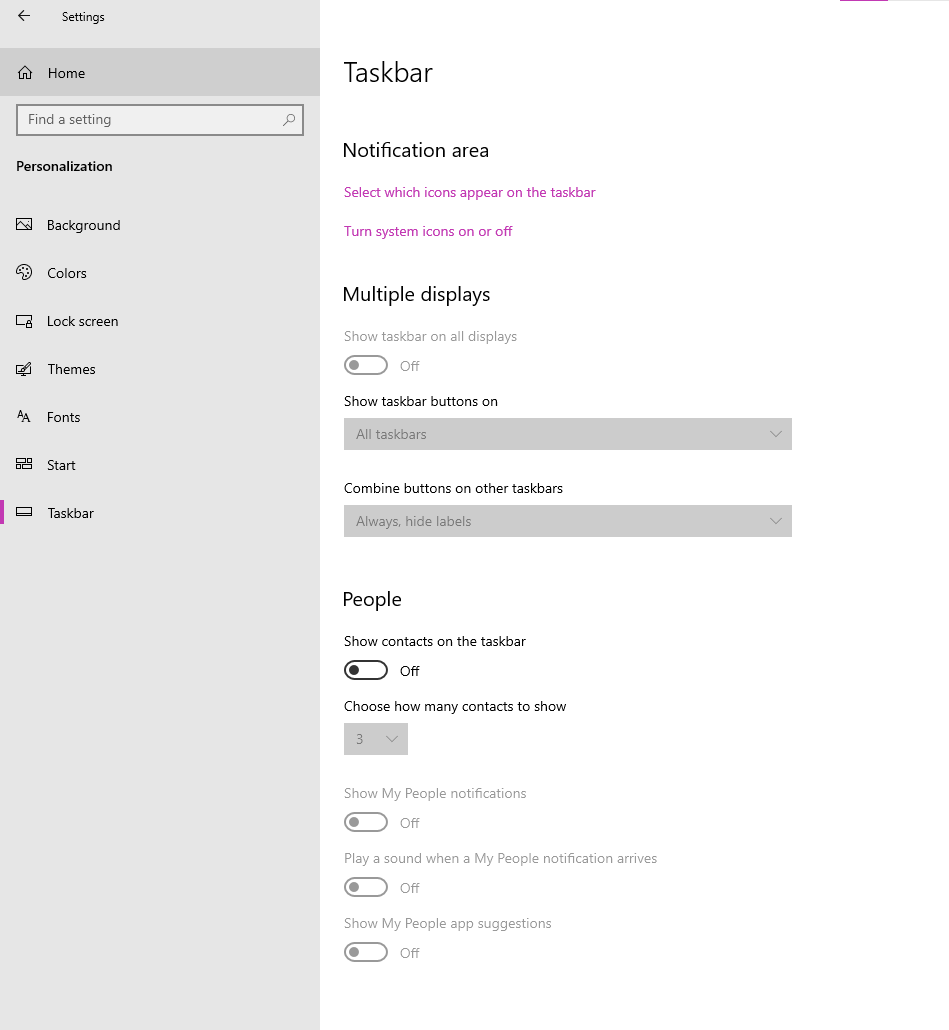Viewport: 949px width, 1030px height.
Task: Toggle Show taskbar on all displays
Action: click(366, 365)
